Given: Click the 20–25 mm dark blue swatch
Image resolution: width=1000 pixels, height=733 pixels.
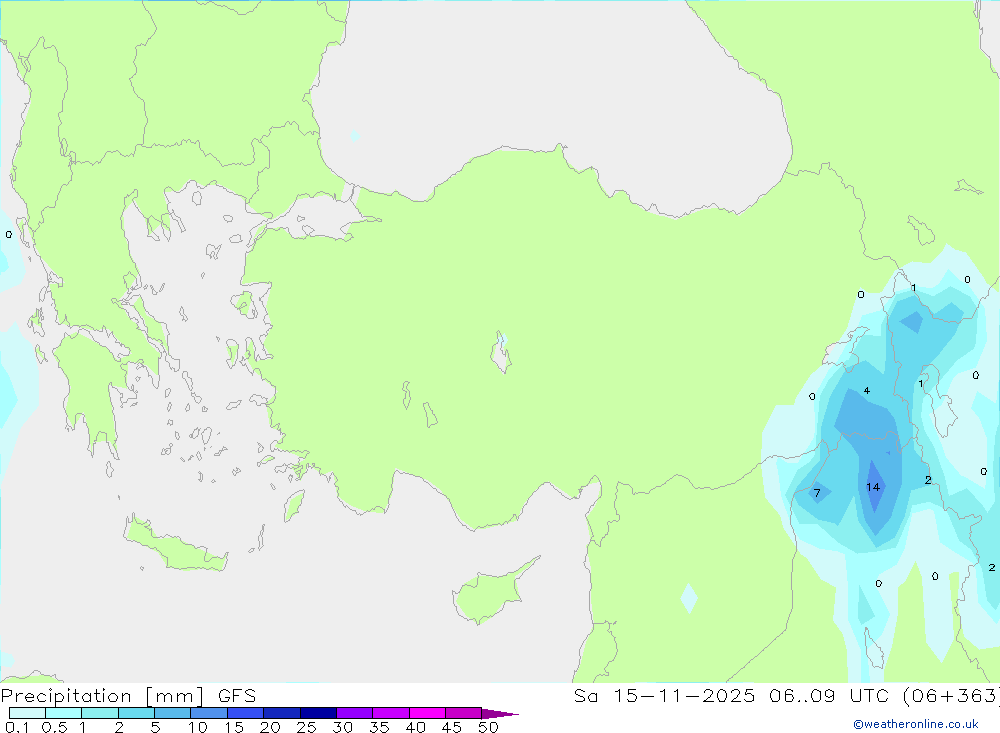Looking at the screenshot, I should click(281, 713).
